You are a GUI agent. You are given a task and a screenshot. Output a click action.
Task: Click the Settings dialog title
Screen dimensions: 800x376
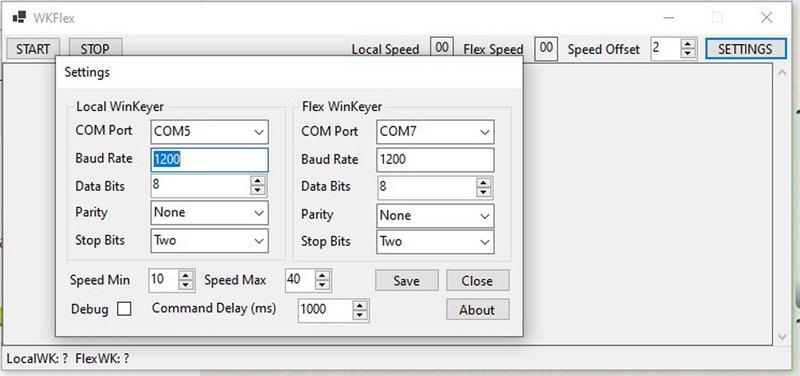pos(87,72)
